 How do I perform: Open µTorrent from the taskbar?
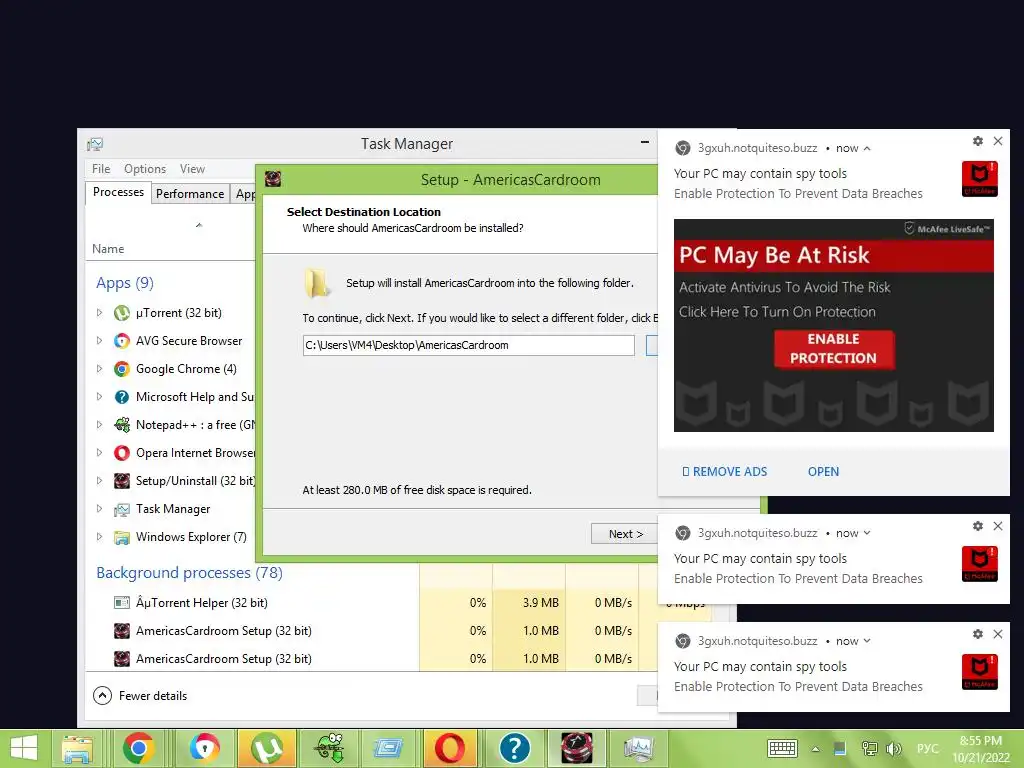click(x=266, y=748)
